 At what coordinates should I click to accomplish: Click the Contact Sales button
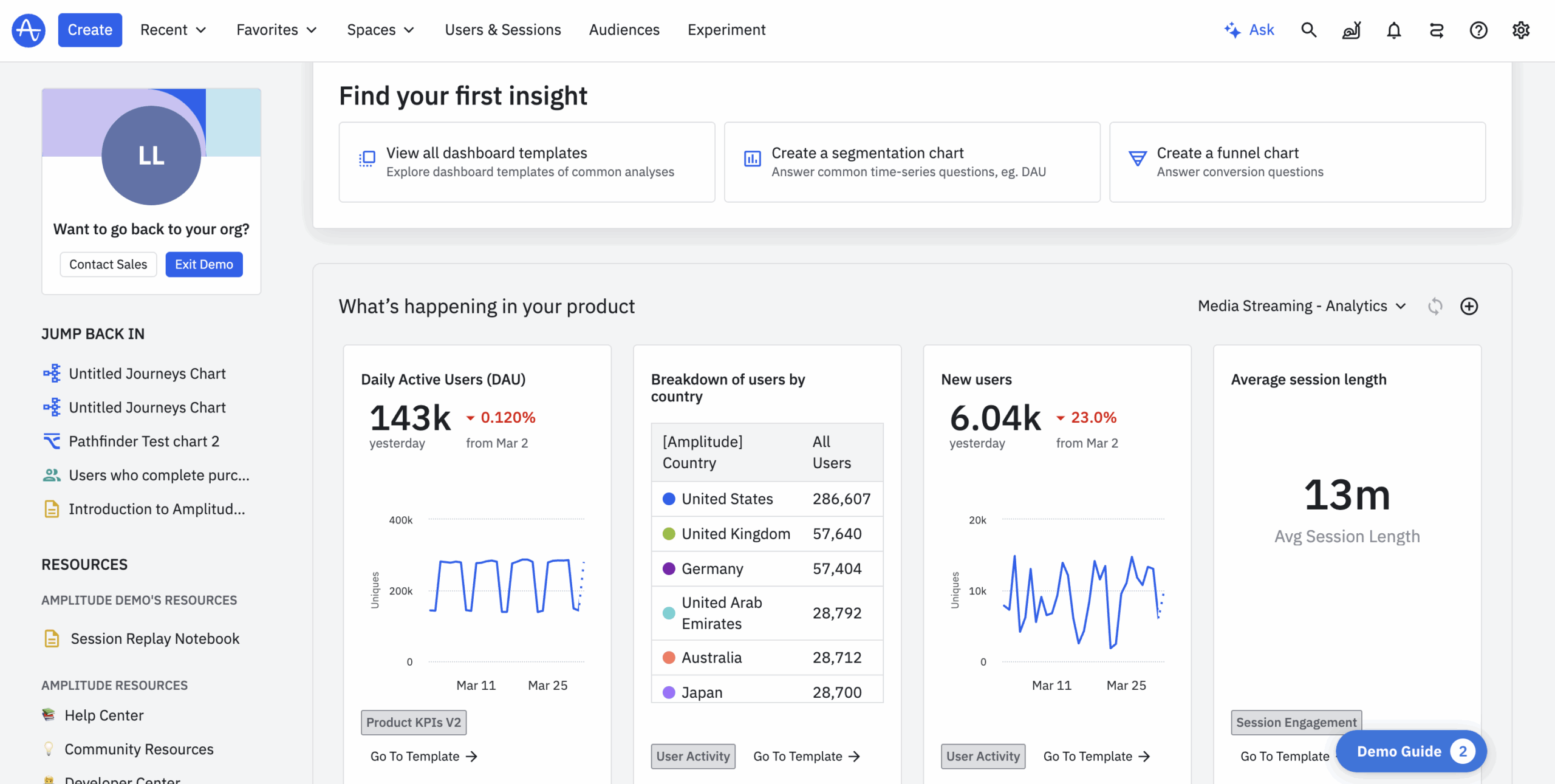point(108,264)
